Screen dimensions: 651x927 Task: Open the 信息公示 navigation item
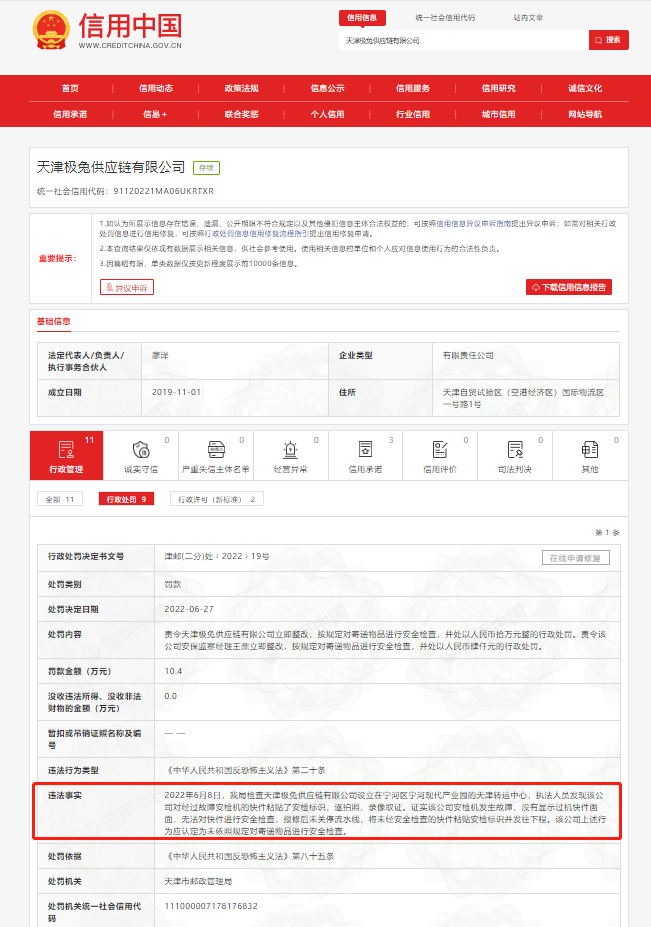point(327,88)
